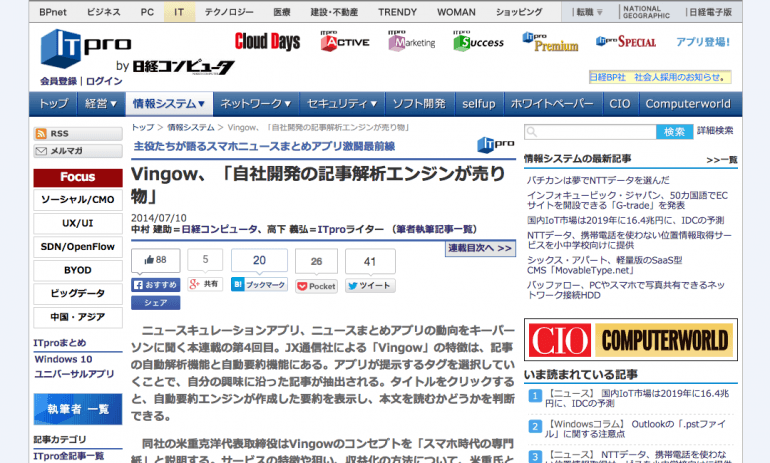Open the BYOD sidebar button
This screenshot has width=770, height=463.
(78, 271)
